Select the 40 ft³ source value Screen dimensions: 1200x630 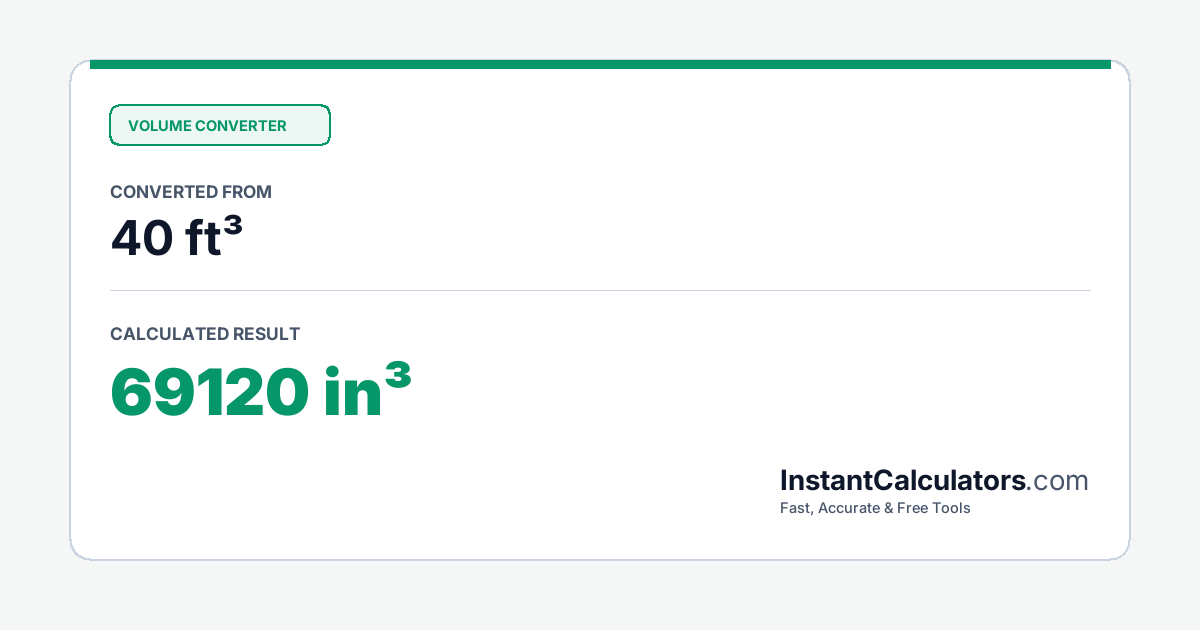[x=177, y=238]
